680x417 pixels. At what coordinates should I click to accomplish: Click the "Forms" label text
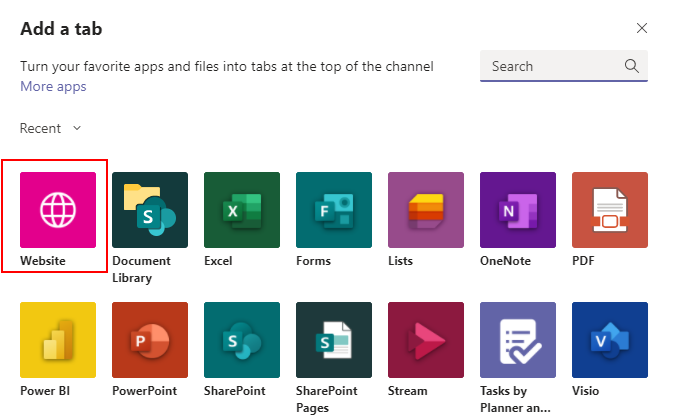pos(313,261)
